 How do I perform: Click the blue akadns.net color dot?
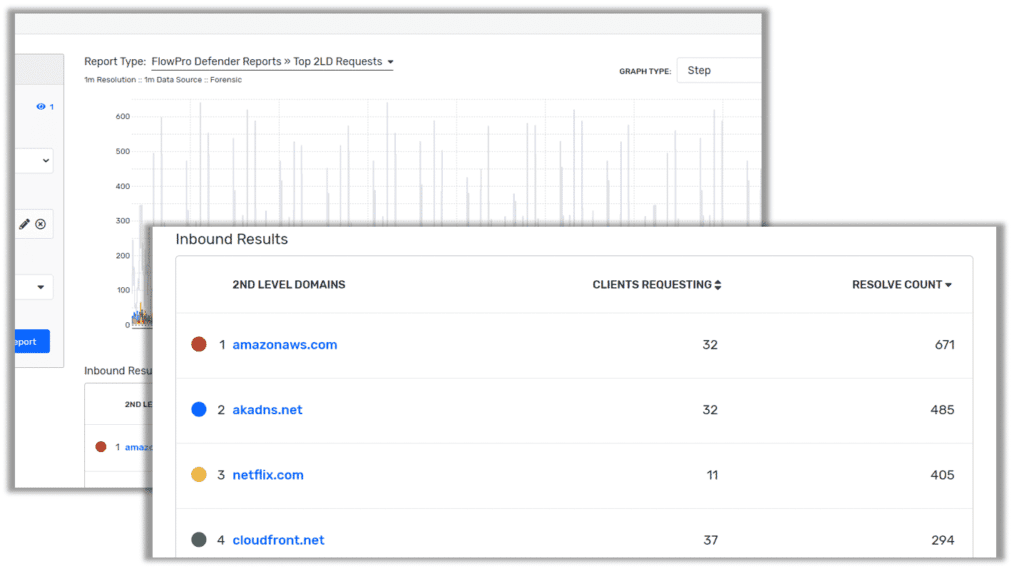(x=199, y=409)
